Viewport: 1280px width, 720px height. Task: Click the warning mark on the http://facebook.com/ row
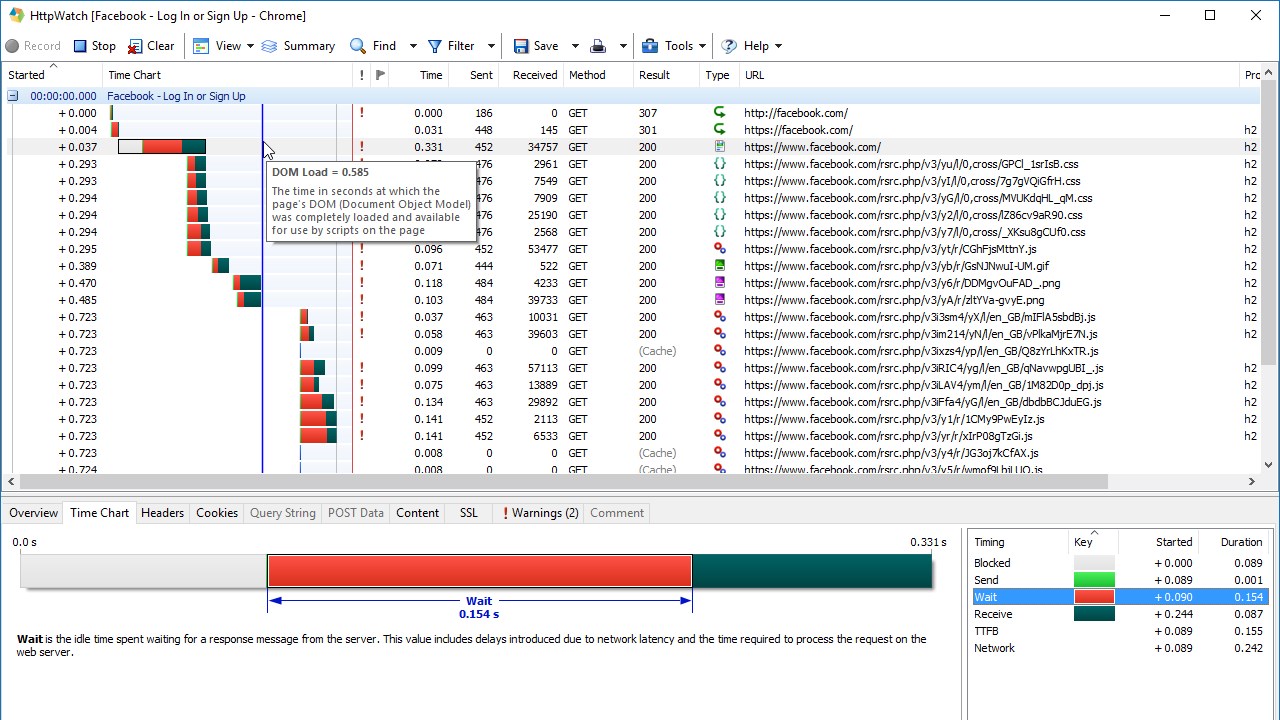(361, 113)
